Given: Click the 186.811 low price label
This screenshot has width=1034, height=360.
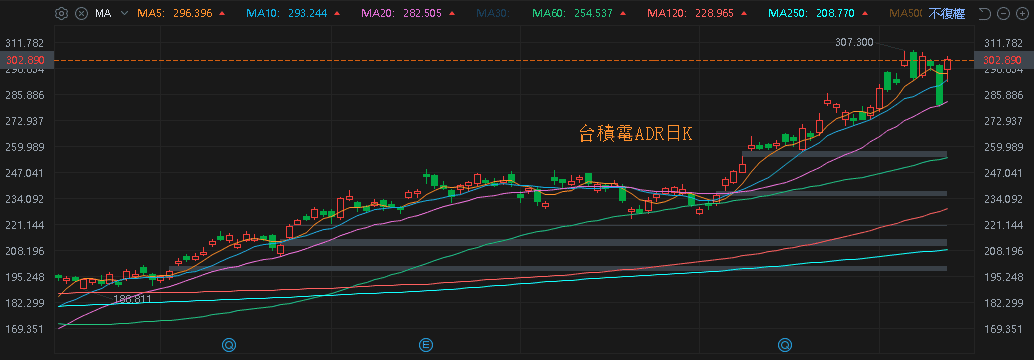Looking at the screenshot, I should pos(132,299).
